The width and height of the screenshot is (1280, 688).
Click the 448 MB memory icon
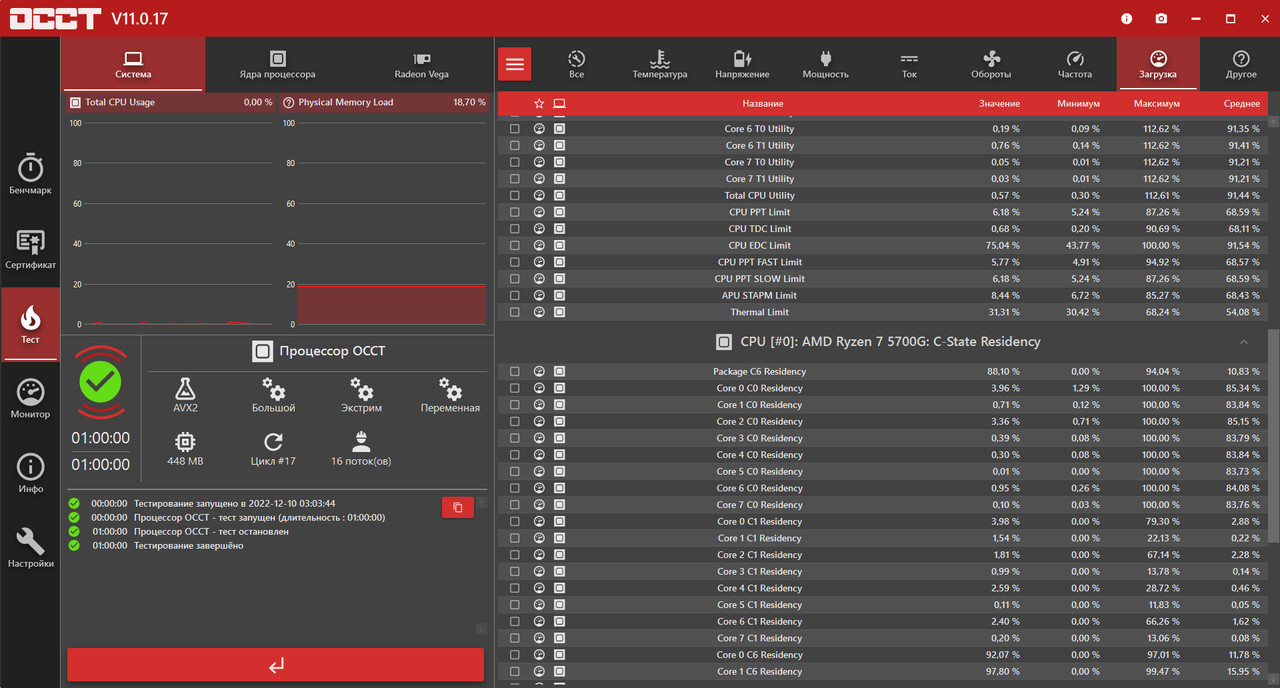(x=185, y=449)
